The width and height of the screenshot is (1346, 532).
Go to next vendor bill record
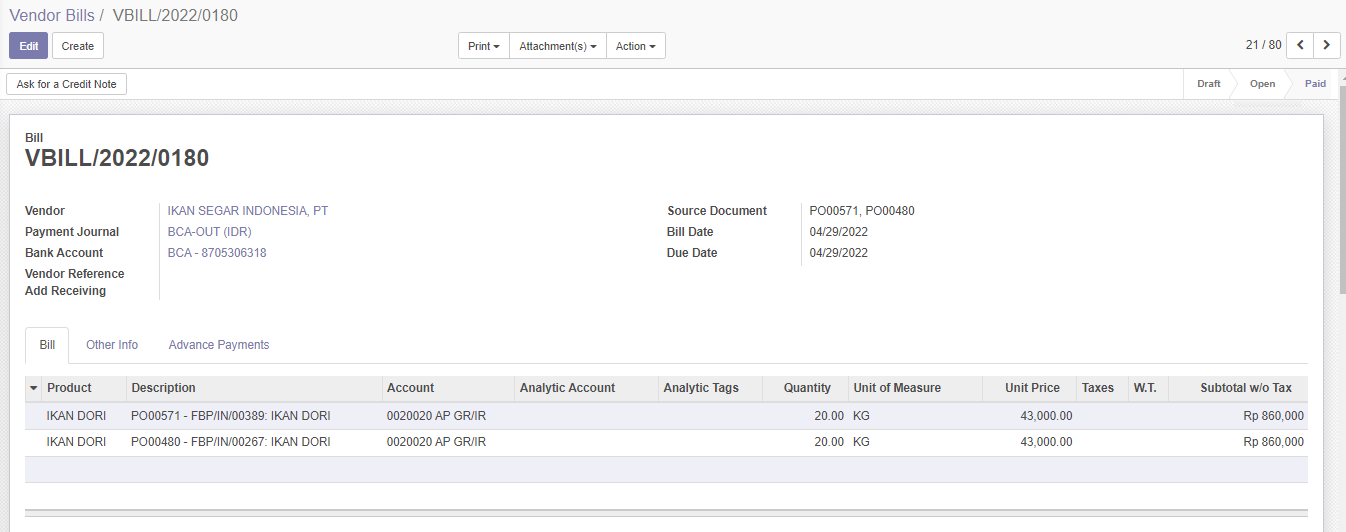click(x=1327, y=45)
